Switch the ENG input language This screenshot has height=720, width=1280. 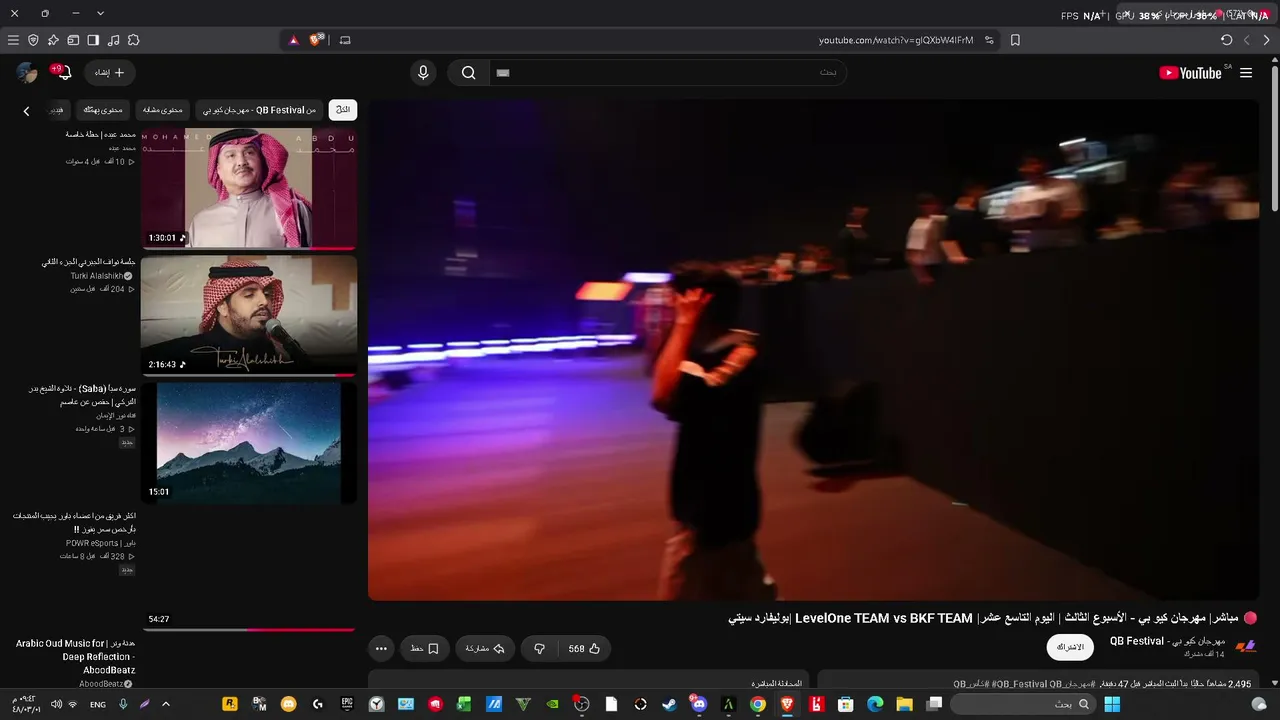(x=98, y=704)
